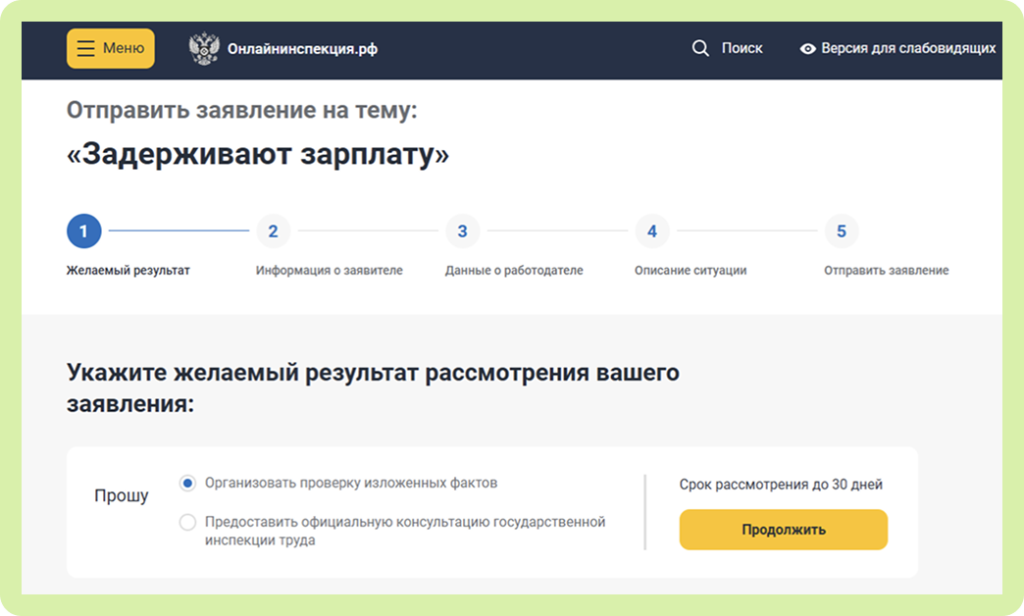The width and height of the screenshot is (1024, 616).
Task: Click Информация о заявителе step label
Action: pos(329,270)
